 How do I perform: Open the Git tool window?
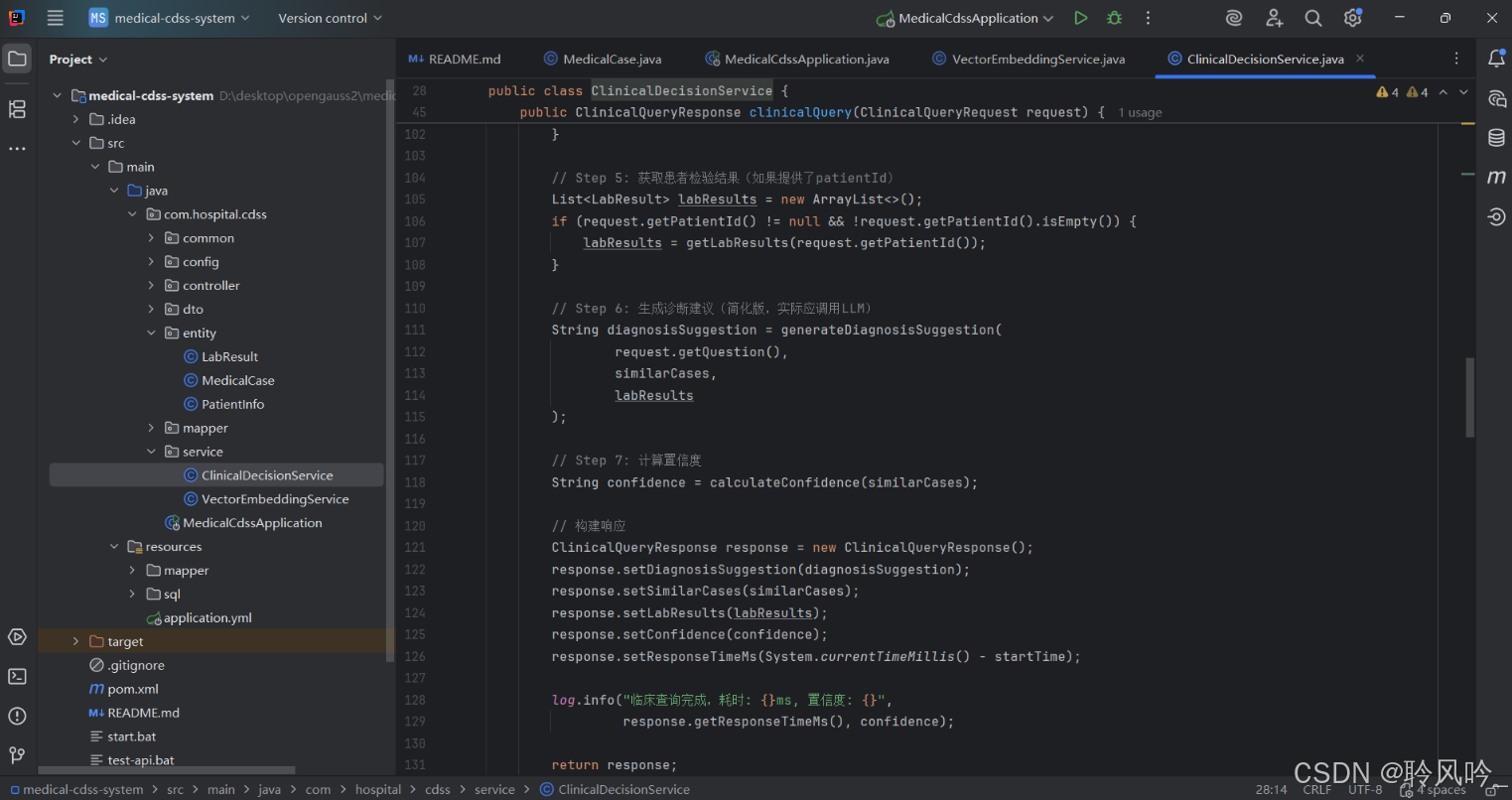pyautogui.click(x=17, y=755)
